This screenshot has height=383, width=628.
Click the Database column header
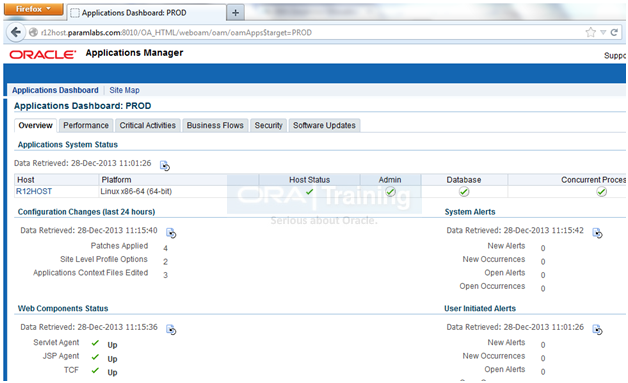[x=464, y=180]
